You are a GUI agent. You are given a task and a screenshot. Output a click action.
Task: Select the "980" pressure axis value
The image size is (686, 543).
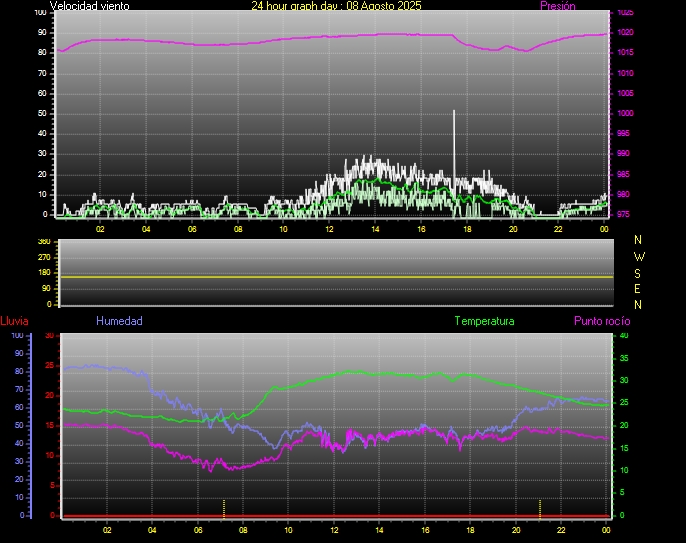click(623, 194)
